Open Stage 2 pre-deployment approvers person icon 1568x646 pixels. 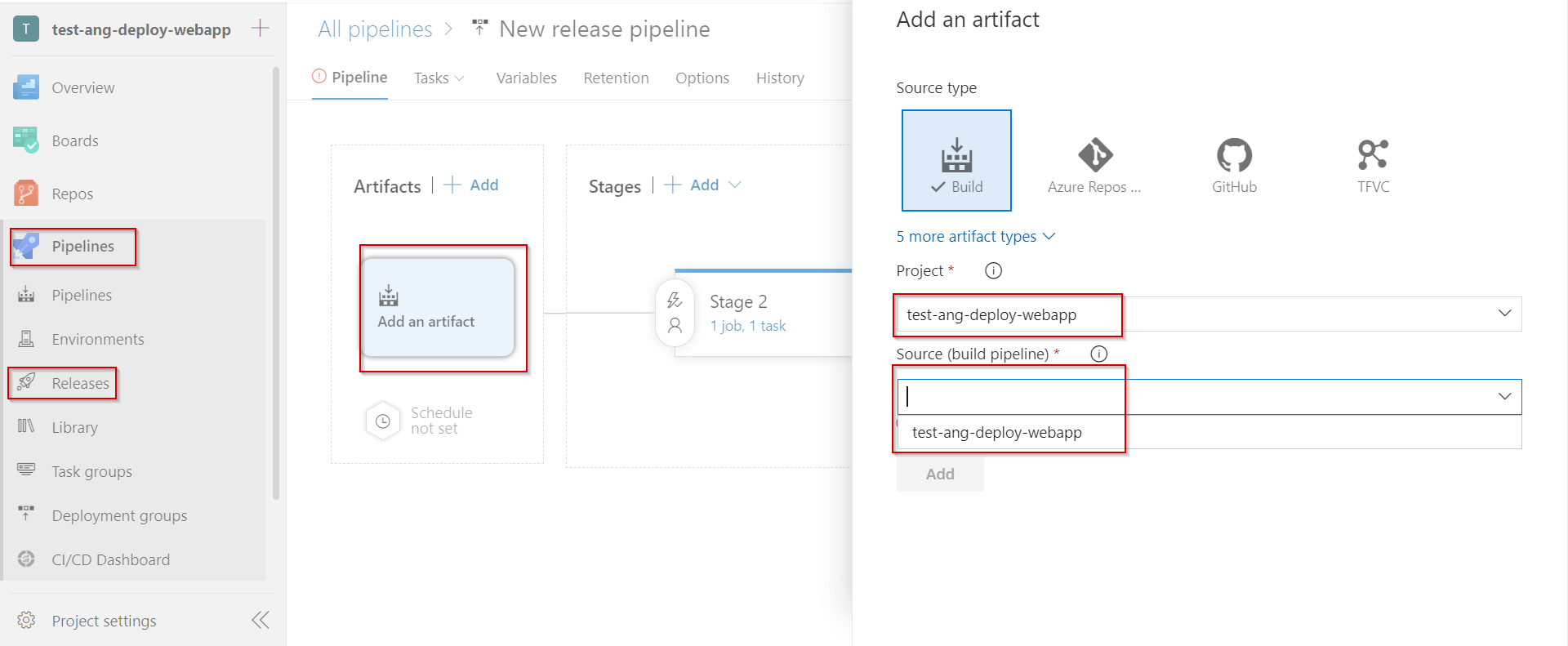(675, 326)
